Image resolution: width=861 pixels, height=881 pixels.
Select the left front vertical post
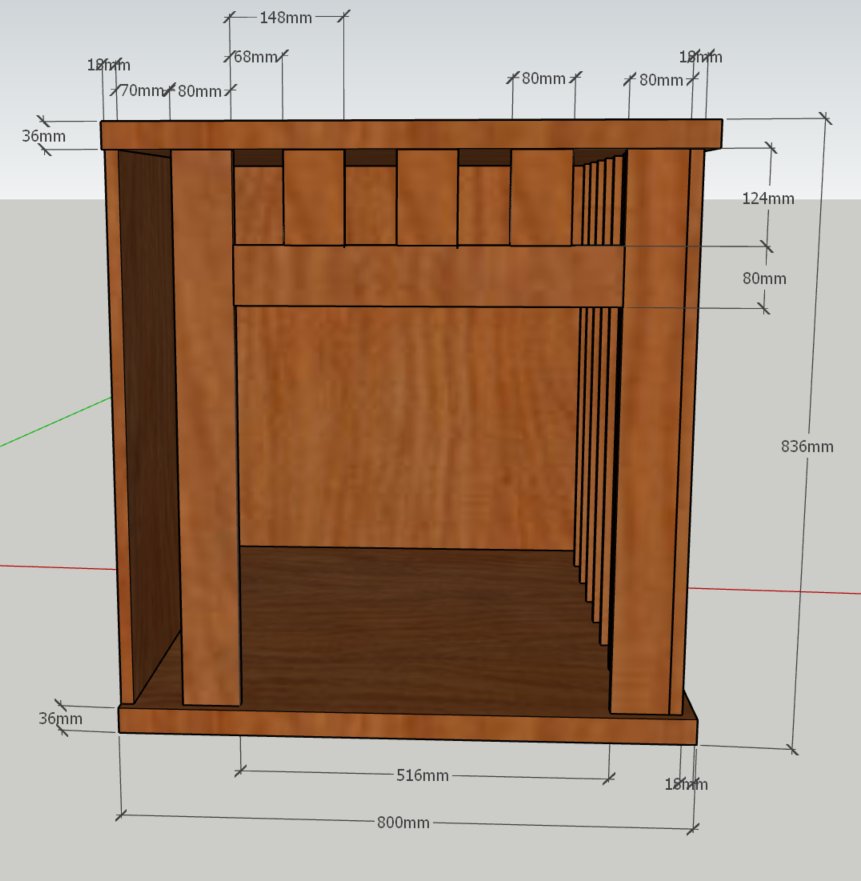[206, 430]
